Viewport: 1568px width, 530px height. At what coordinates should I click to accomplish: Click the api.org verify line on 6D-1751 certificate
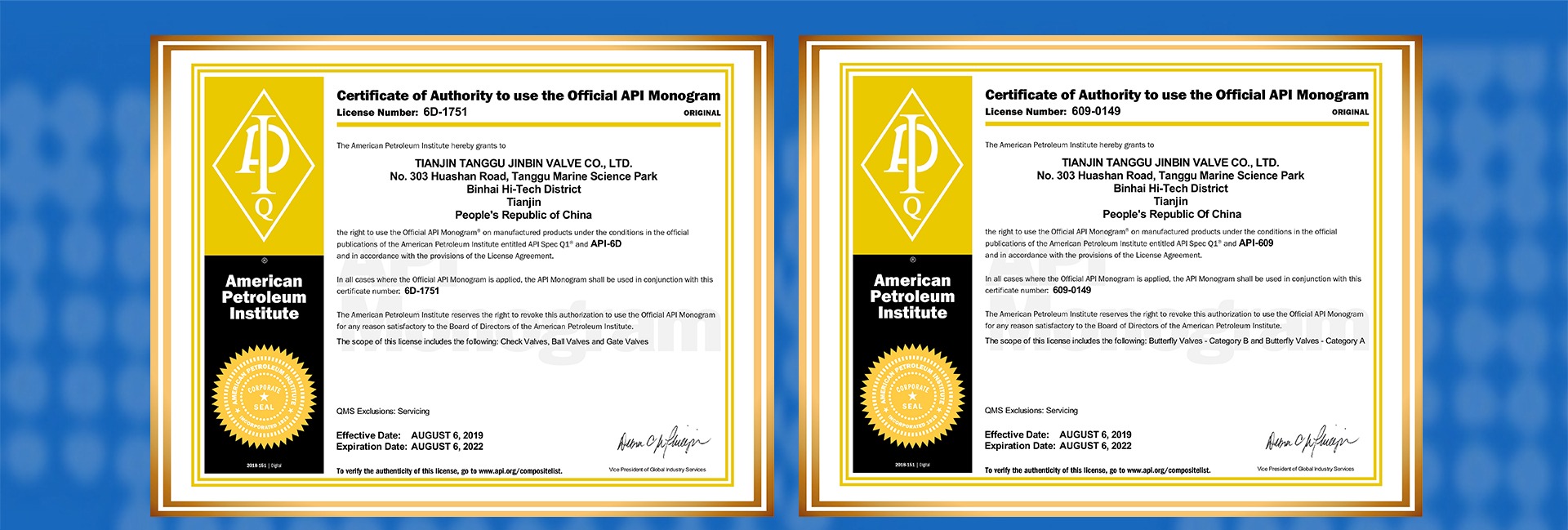(x=449, y=471)
